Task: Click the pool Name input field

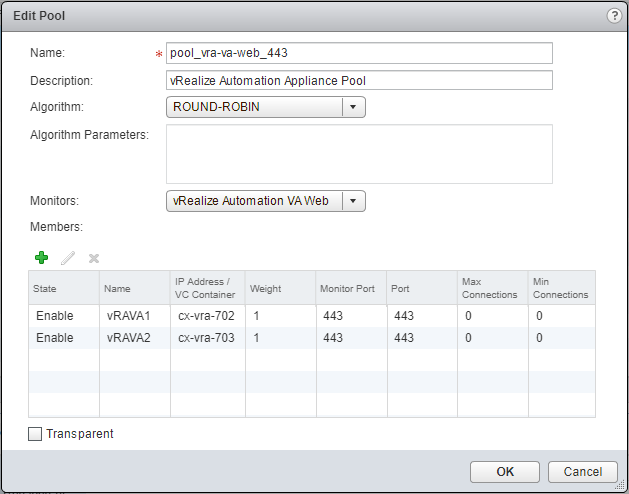Action: coord(359,53)
